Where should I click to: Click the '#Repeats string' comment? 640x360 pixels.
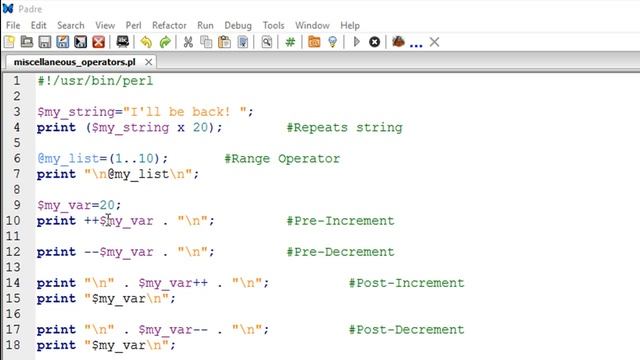(344, 127)
